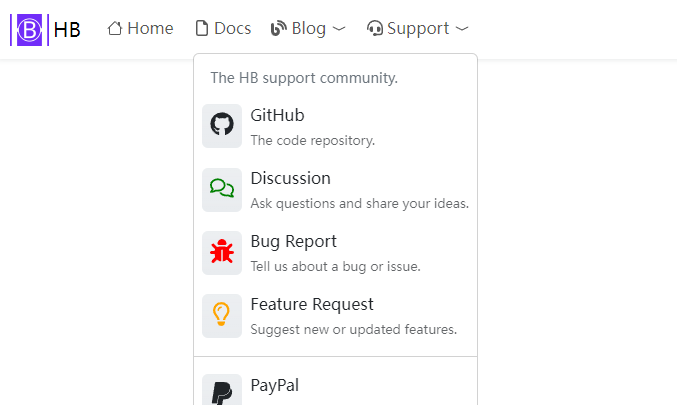This screenshot has height=405, width=677.
Task: Click the GitHub octocat icon
Action: click(222, 124)
